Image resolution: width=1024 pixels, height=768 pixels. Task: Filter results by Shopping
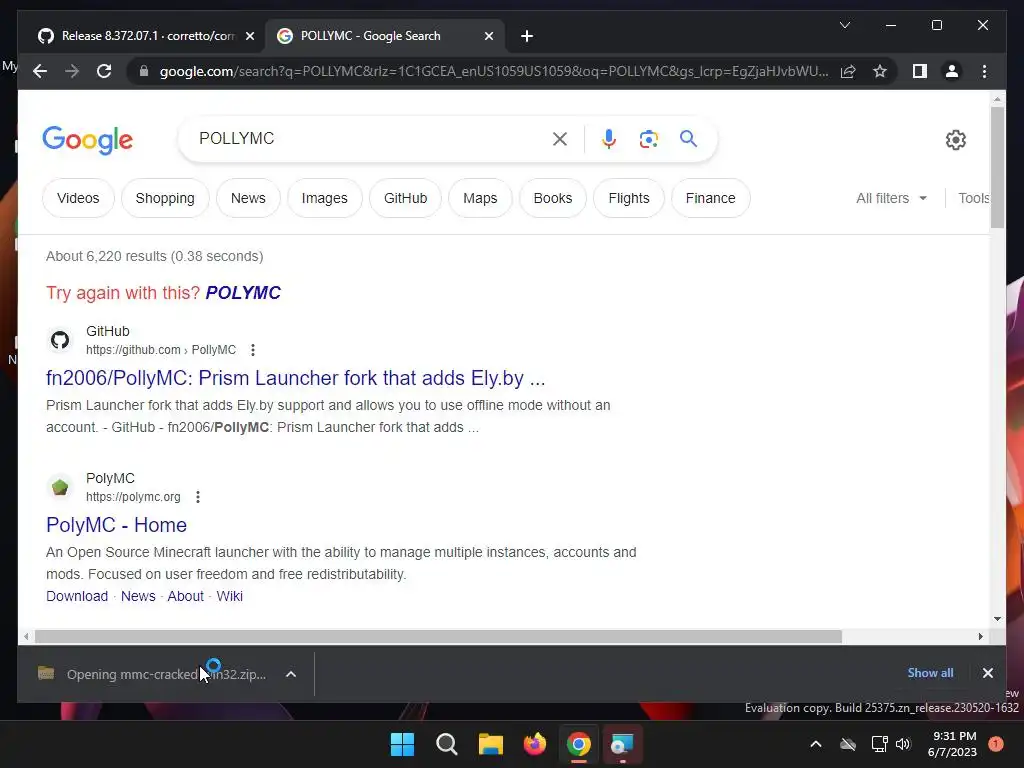165,198
